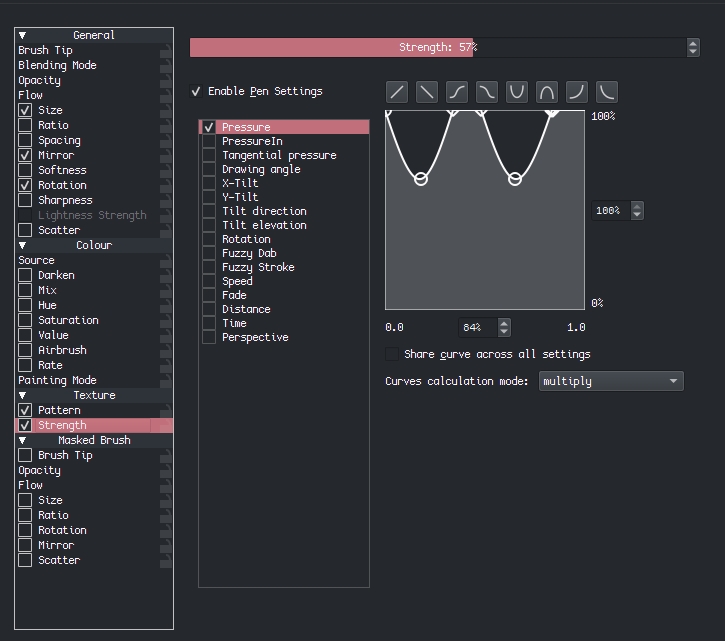This screenshot has width=725, height=641.
Task: Click the Strength slider bar
Action: (x=438, y=47)
